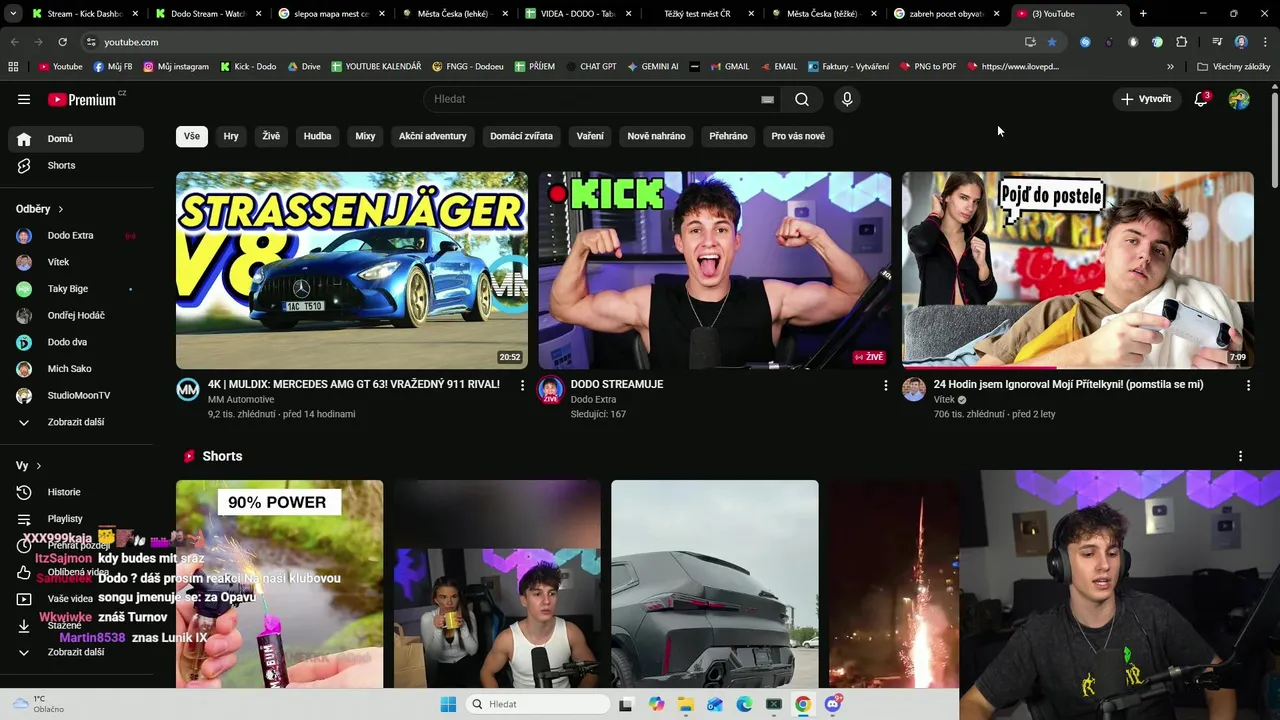The width and height of the screenshot is (1280, 720).
Task: Open the Chrome extensions puzzle menu
Action: click(x=1181, y=42)
